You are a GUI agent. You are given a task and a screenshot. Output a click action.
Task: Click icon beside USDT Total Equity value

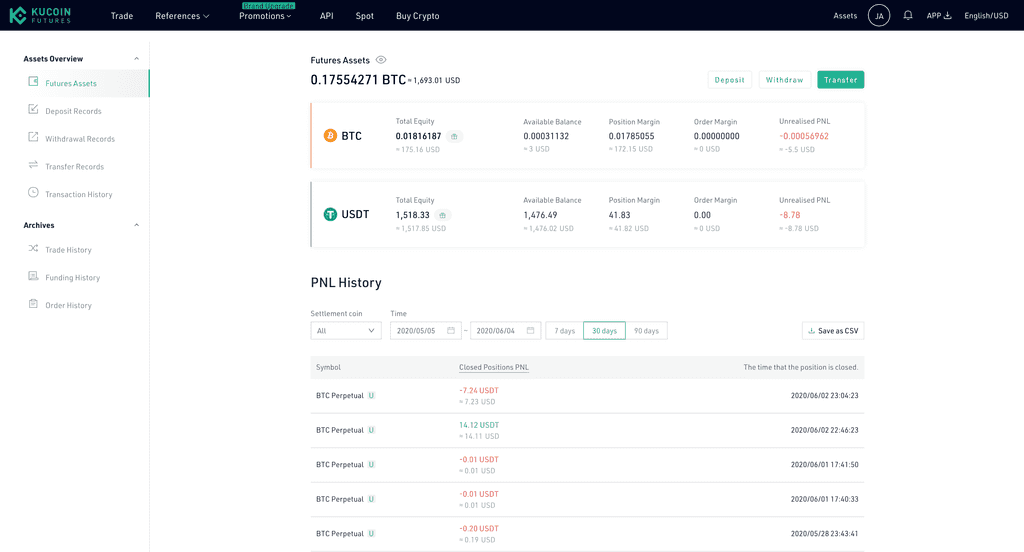[443, 216]
